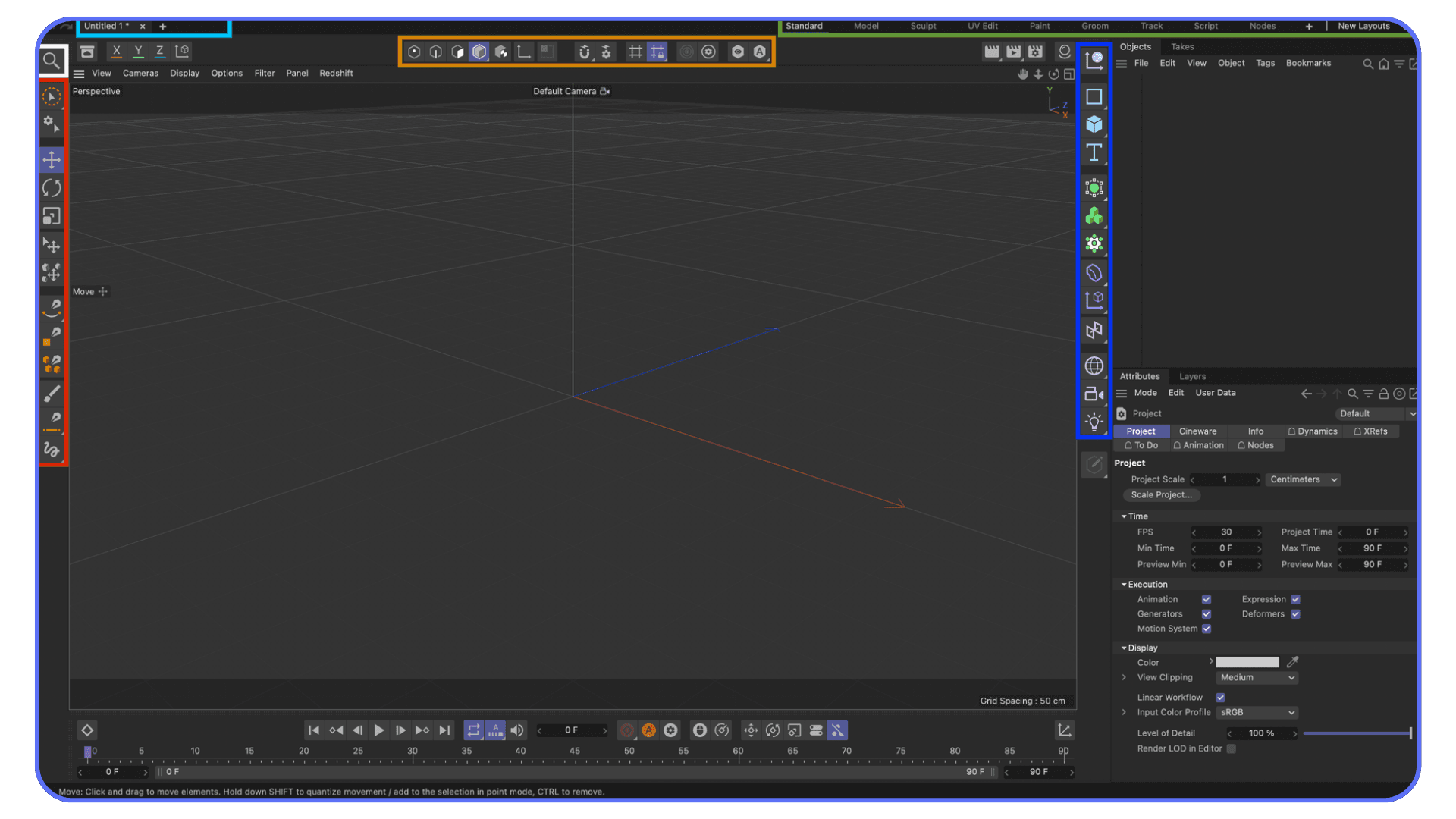Open the Centimeters units dropdown
Screen dimensions: 1456x819
[1302, 479]
